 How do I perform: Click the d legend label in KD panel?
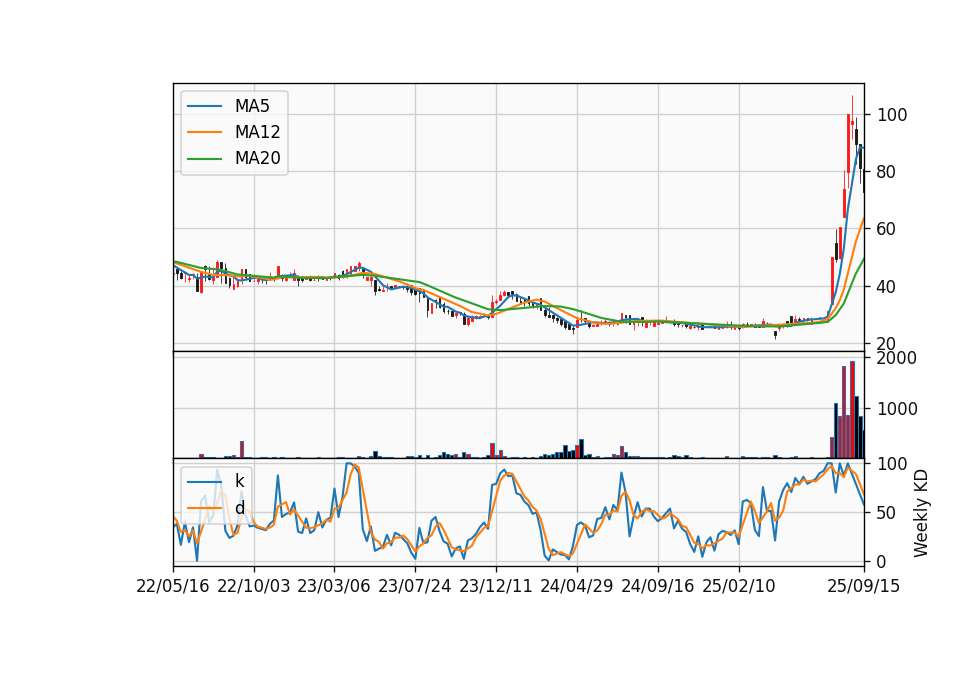pyautogui.click(x=239, y=508)
